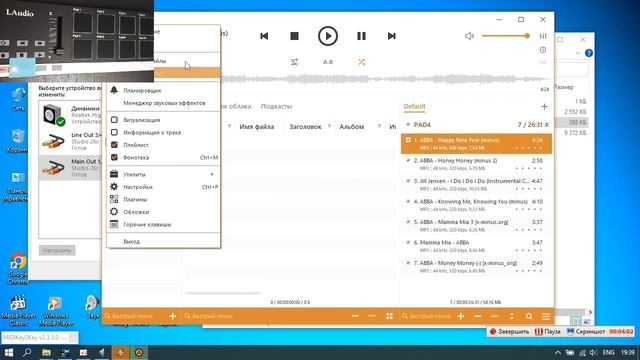Pause the current track

361,36
